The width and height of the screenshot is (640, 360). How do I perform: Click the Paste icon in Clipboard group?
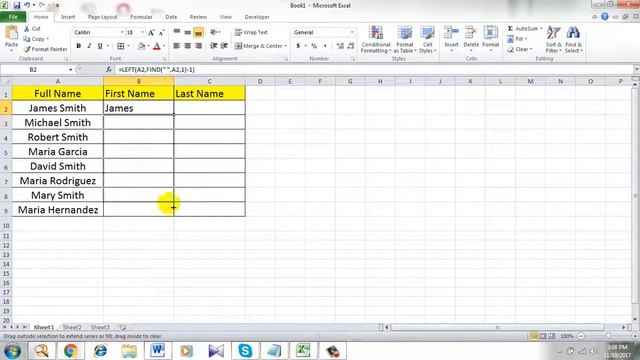pos(11,33)
